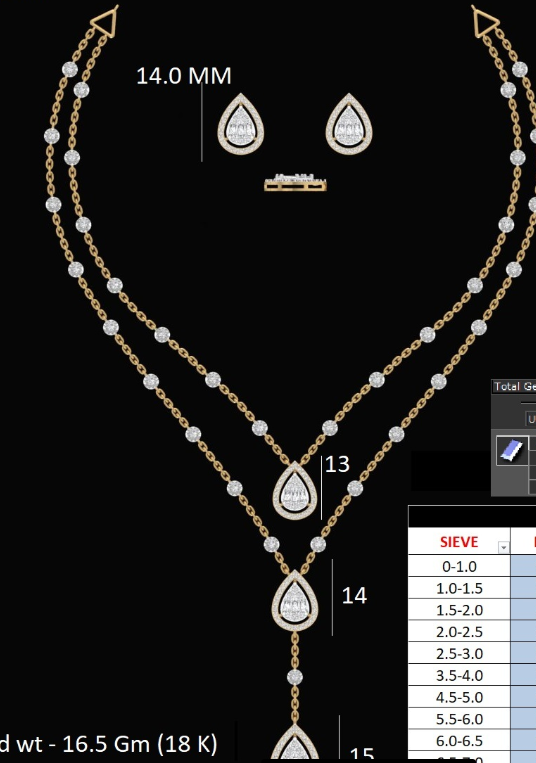The image size is (536, 763).
Task: Select the 1.0-1.5 sieve cell
Action: point(459,588)
